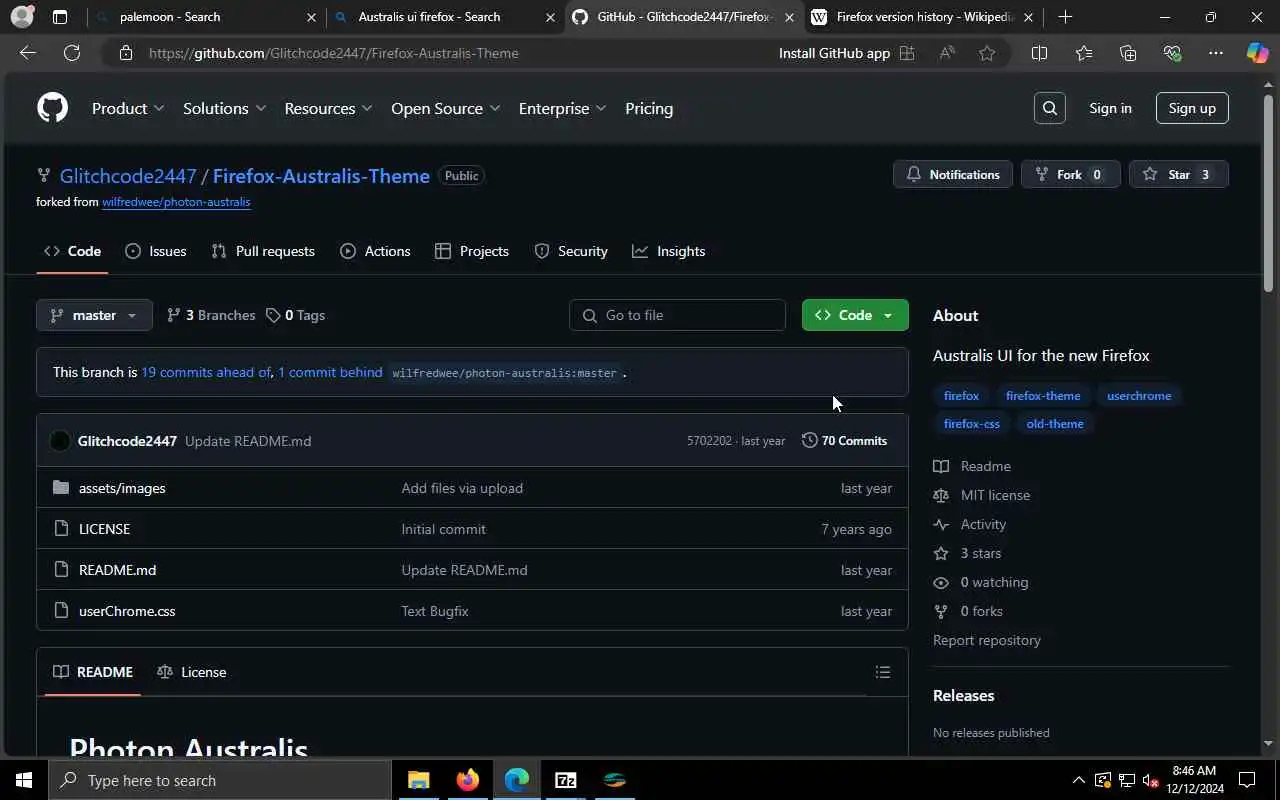Click the Notifications button

[x=953, y=174]
